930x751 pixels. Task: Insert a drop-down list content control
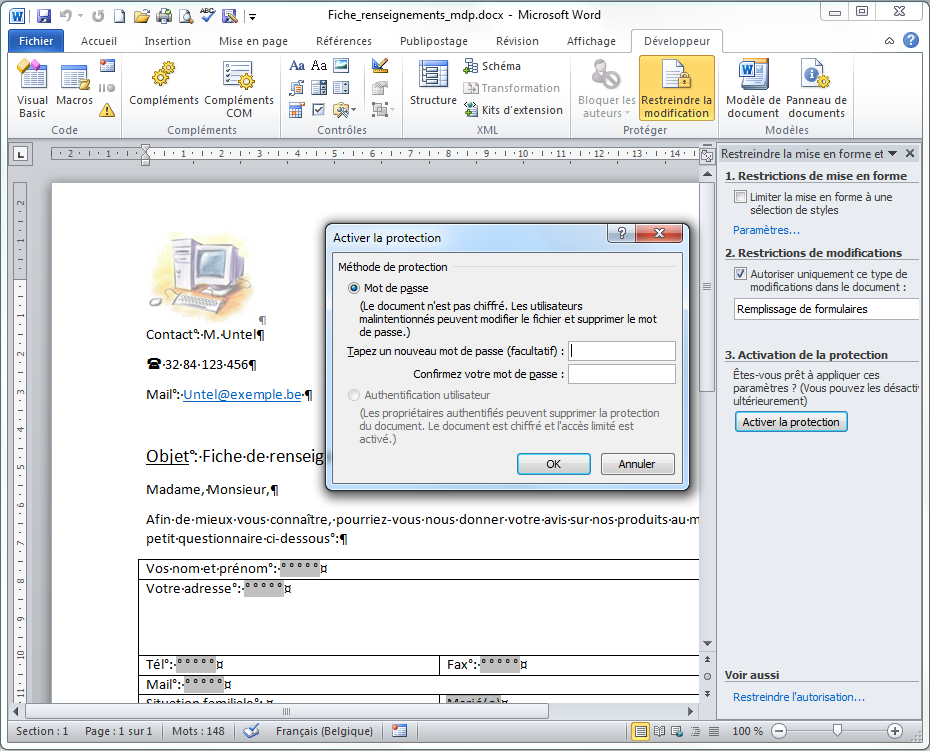click(x=341, y=88)
